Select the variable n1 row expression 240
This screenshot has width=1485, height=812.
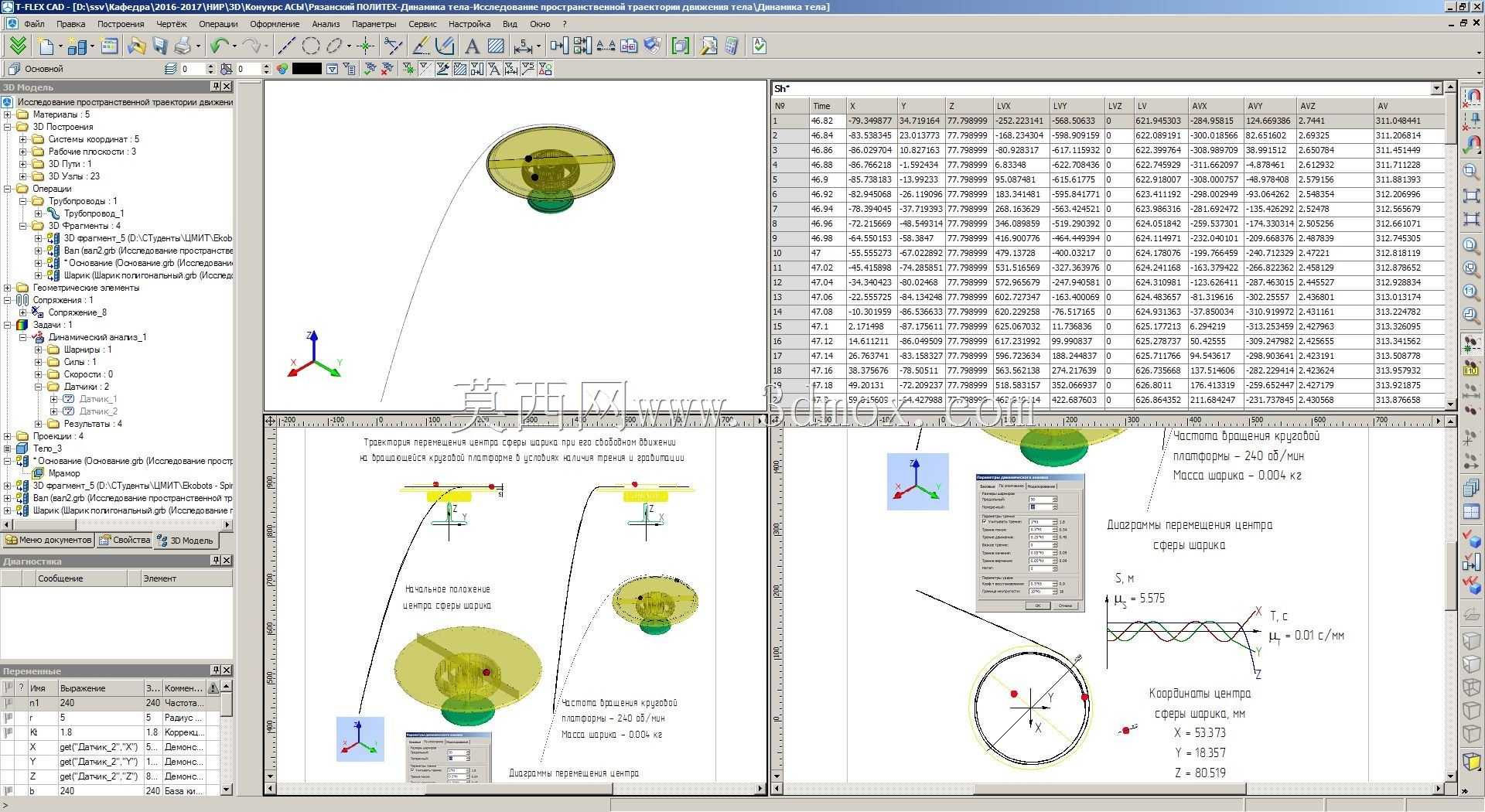tap(101, 703)
